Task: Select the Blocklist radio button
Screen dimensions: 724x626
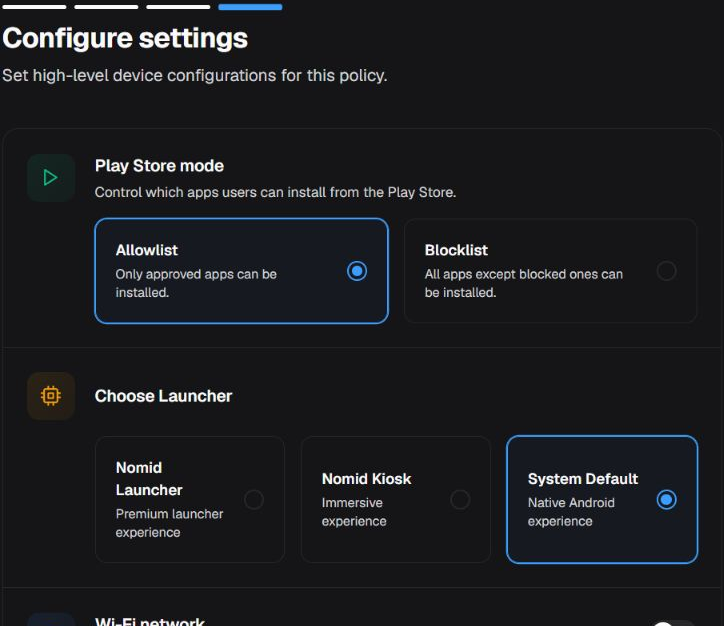Action: pos(666,271)
